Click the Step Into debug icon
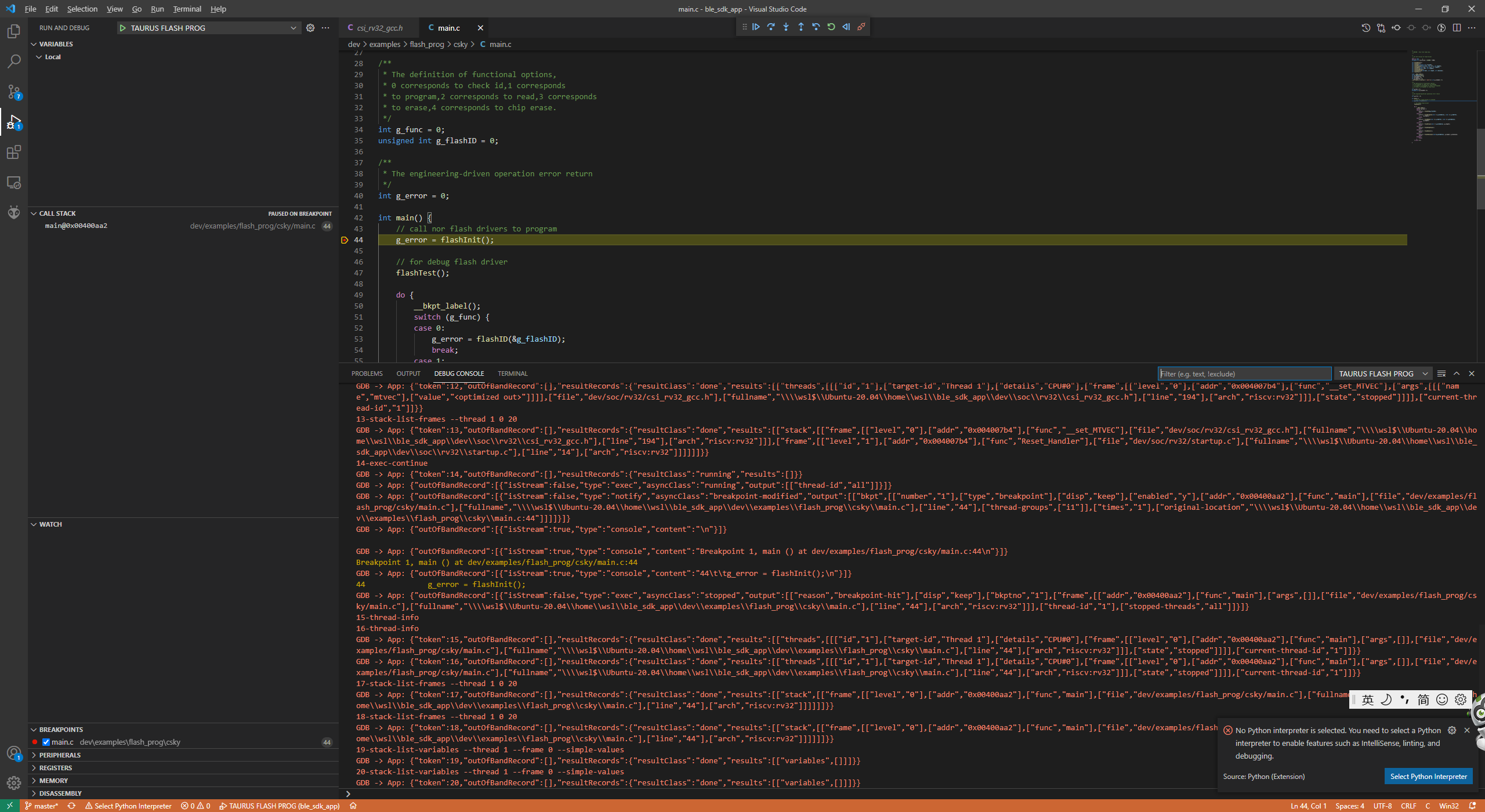The width and height of the screenshot is (1485, 812). pyautogui.click(x=786, y=27)
